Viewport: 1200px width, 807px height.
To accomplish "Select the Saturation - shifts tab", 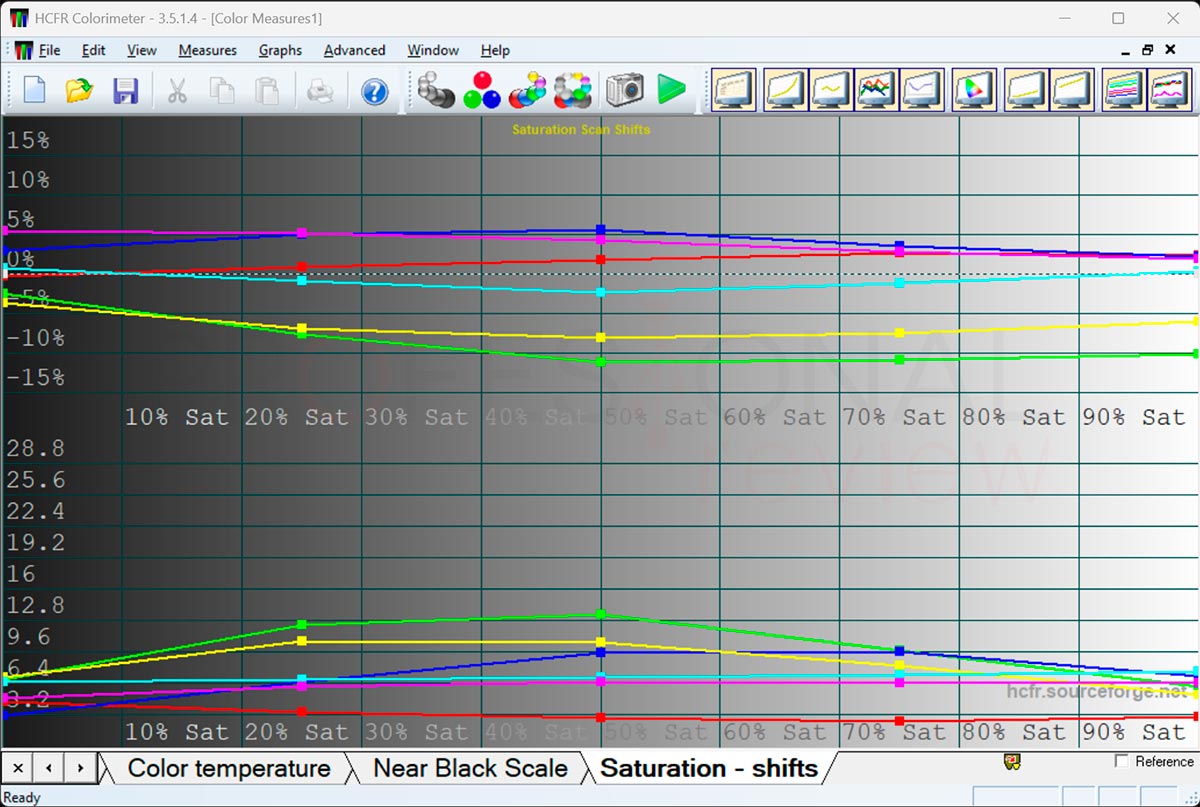I will click(709, 768).
